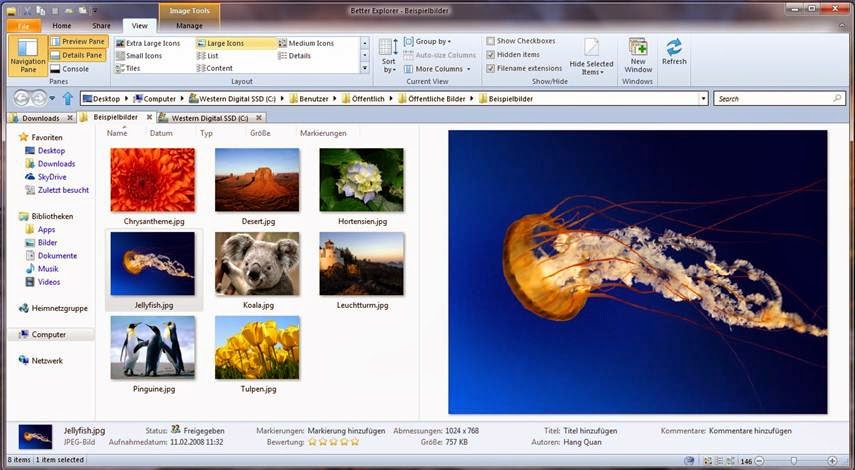The height and width of the screenshot is (470, 855).
Task: Open Desktop in Favoriten
Action: pyautogui.click(x=51, y=150)
